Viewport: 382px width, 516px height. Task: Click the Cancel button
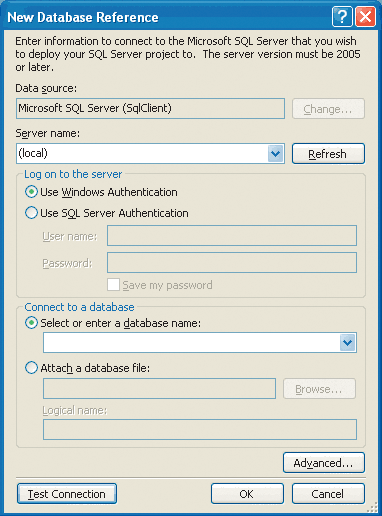click(328, 494)
